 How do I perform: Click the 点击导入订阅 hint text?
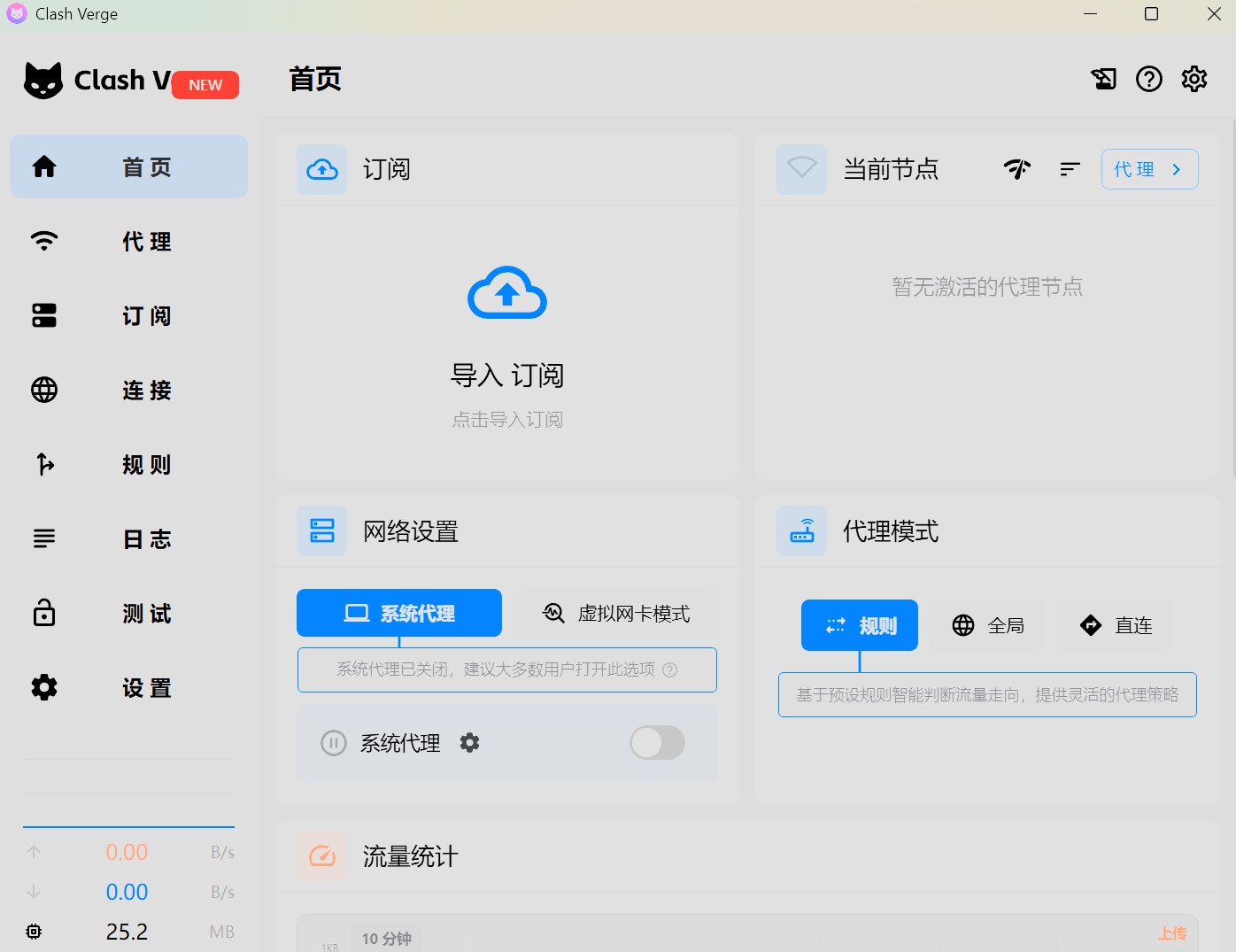tap(507, 419)
